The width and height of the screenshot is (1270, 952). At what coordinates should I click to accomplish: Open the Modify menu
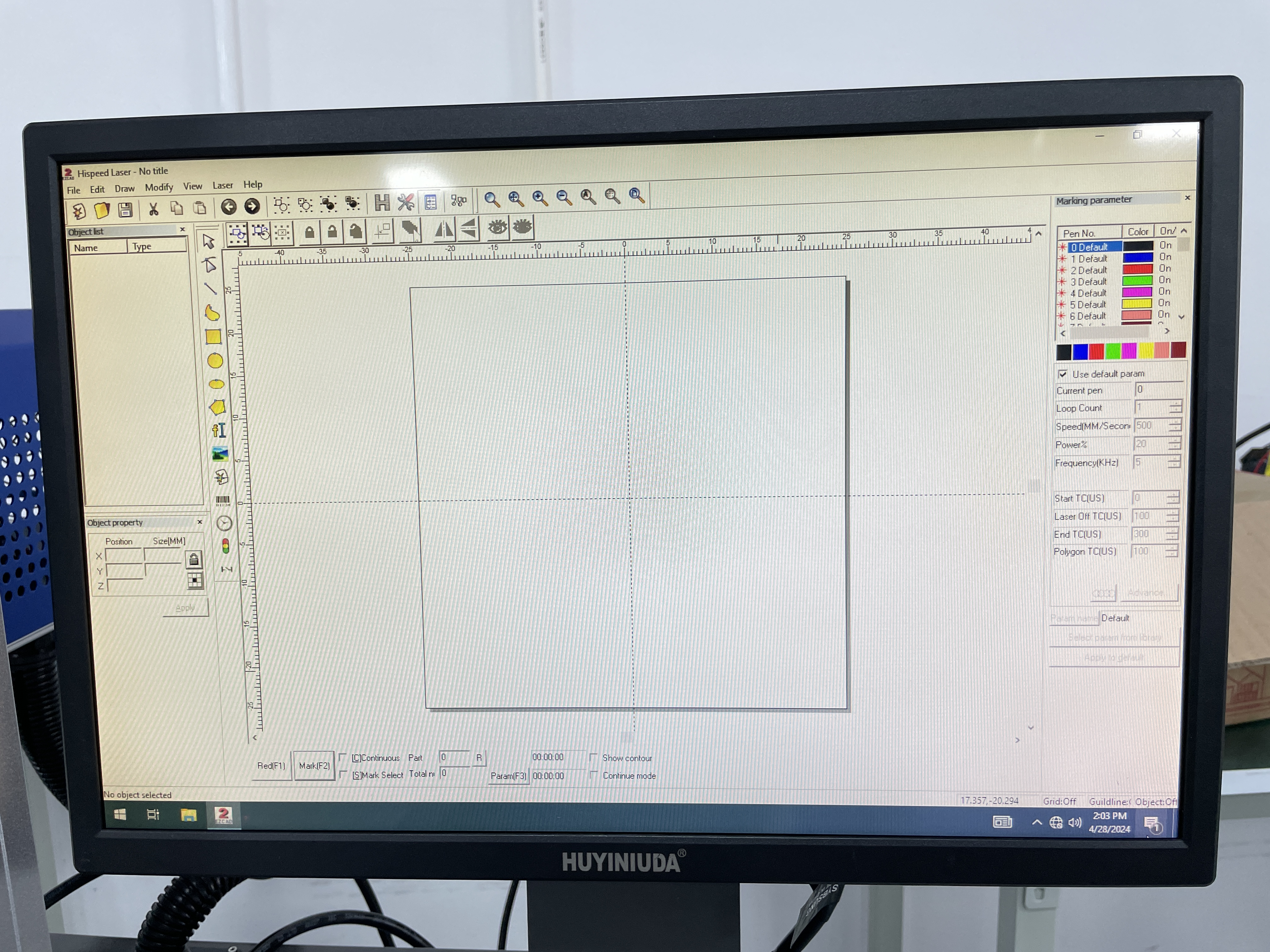[158, 188]
